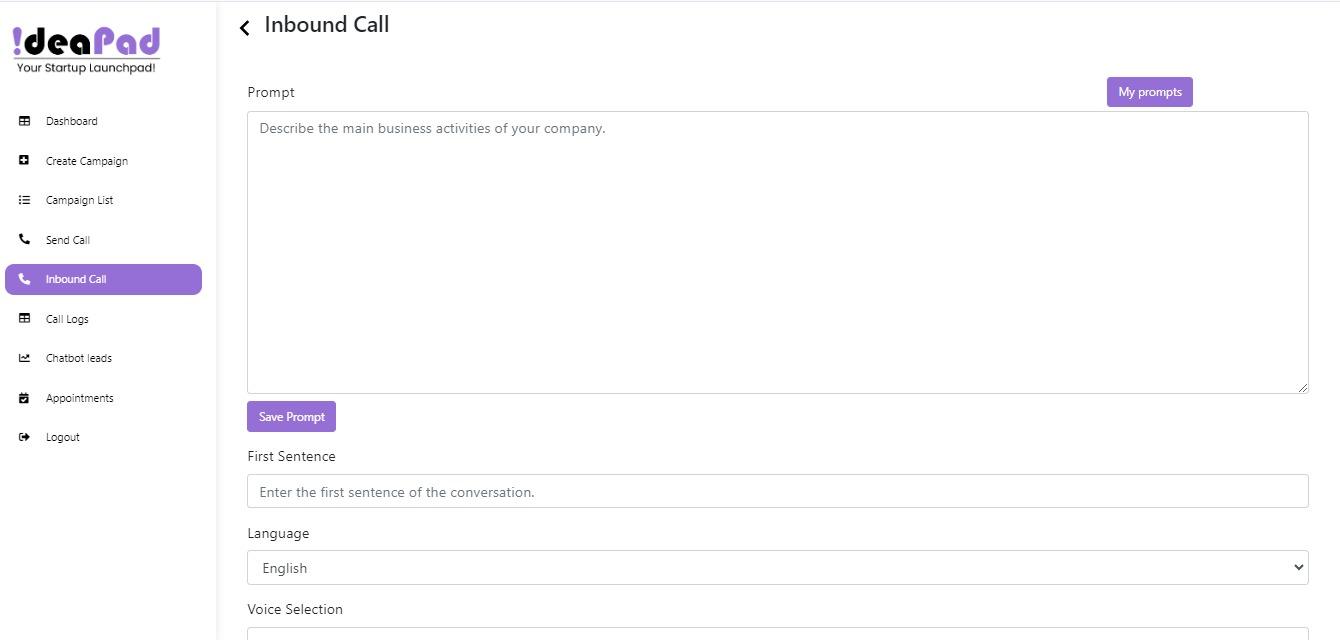
Task: Click the Campaign List bullet-list icon
Action: [25, 200]
